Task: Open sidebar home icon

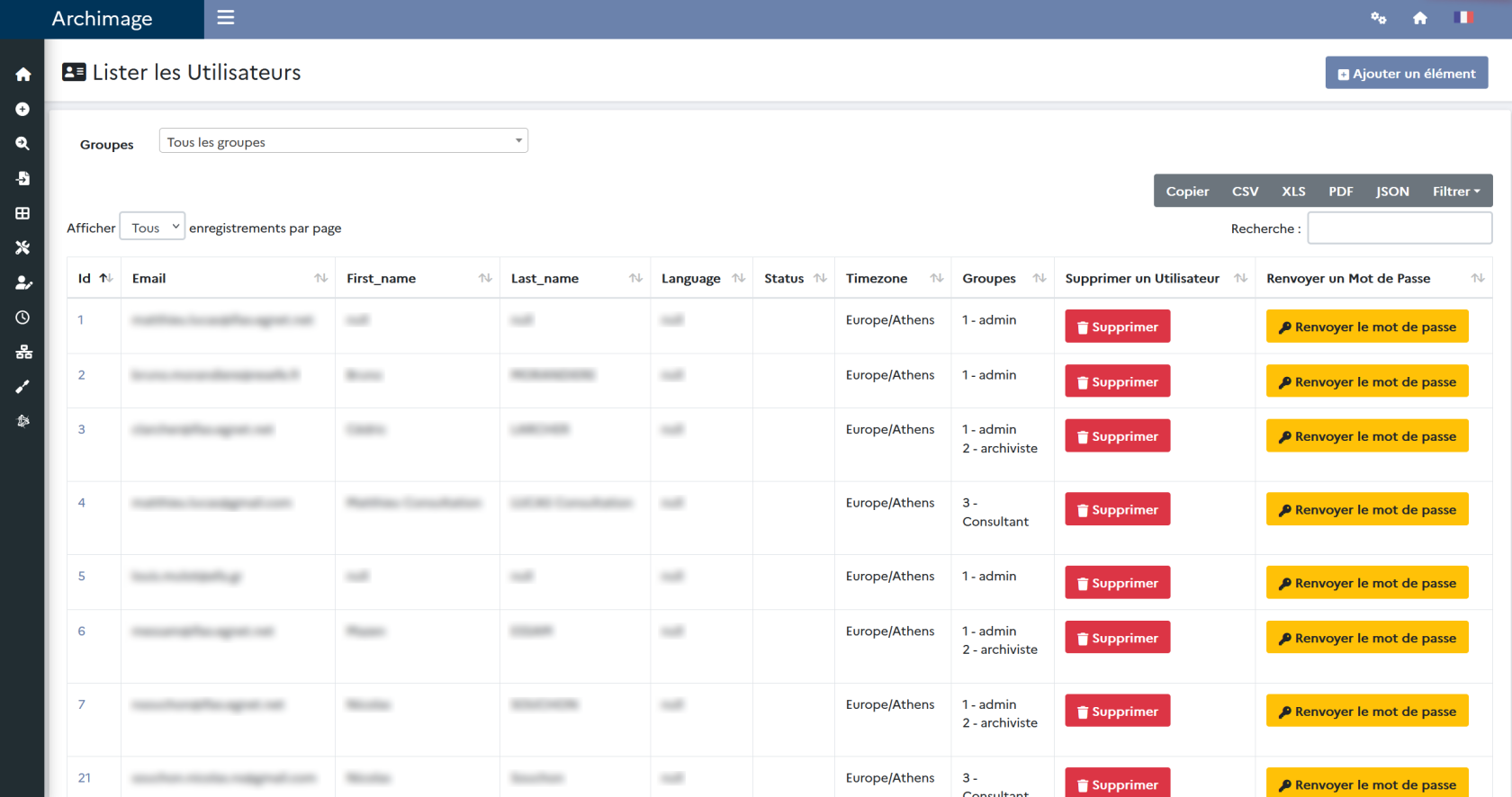Action: tap(22, 75)
